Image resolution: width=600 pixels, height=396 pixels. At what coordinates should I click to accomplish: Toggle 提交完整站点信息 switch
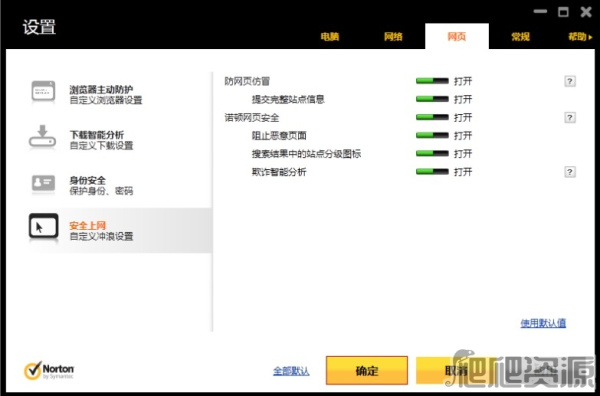(x=432, y=99)
